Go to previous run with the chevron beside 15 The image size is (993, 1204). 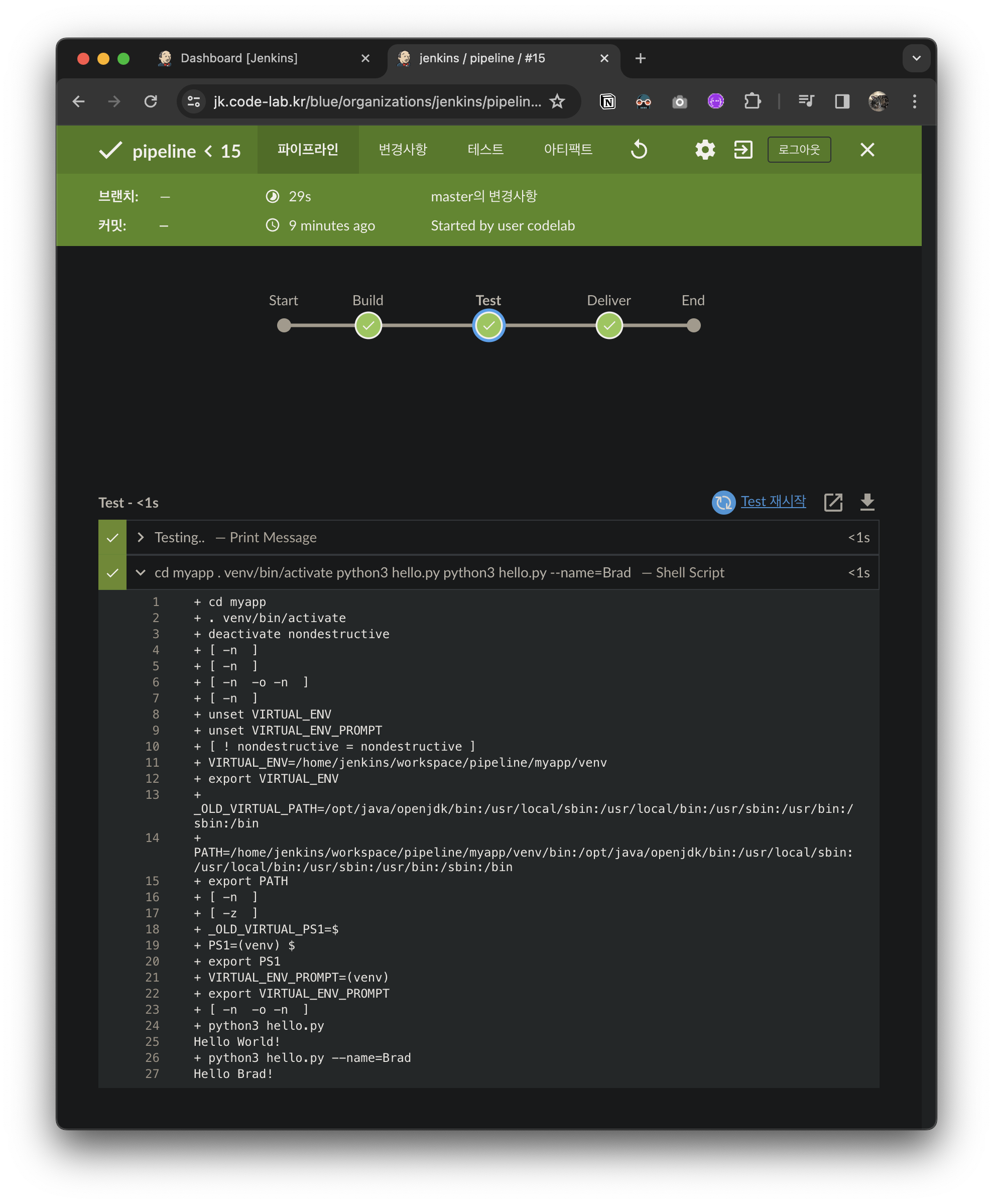(x=209, y=151)
